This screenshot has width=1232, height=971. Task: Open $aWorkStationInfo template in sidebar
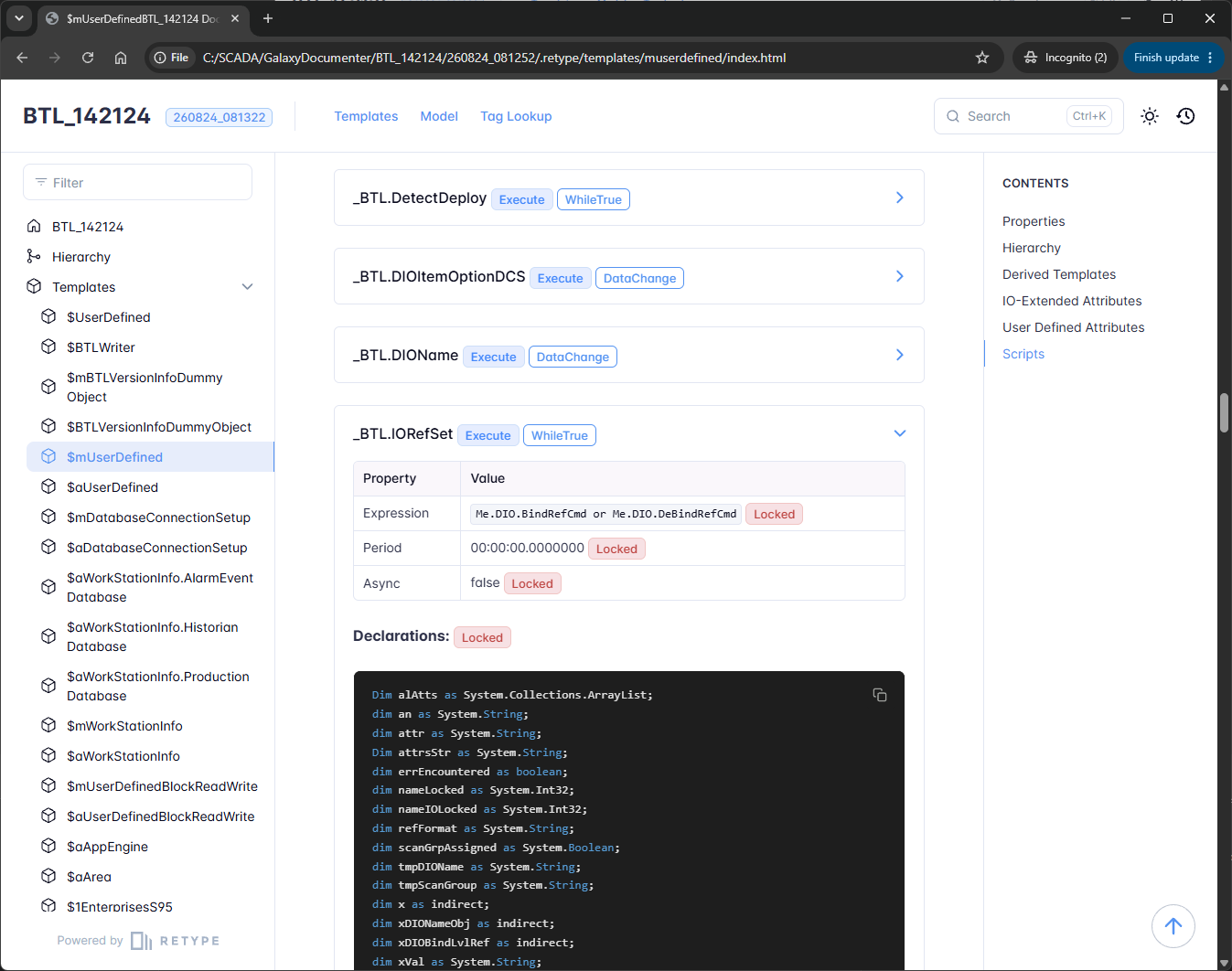123,755
